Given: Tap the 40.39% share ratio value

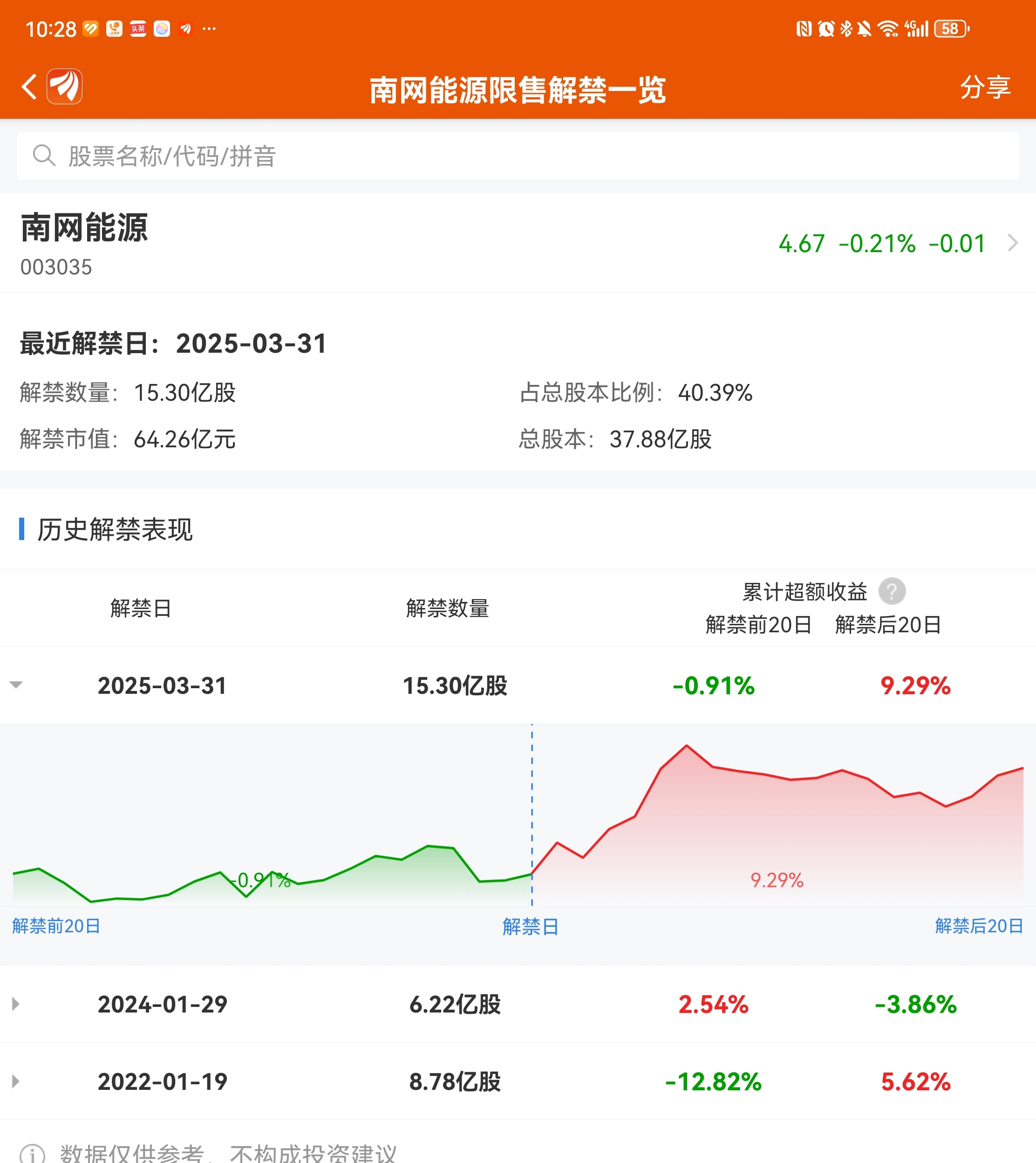Looking at the screenshot, I should (716, 393).
